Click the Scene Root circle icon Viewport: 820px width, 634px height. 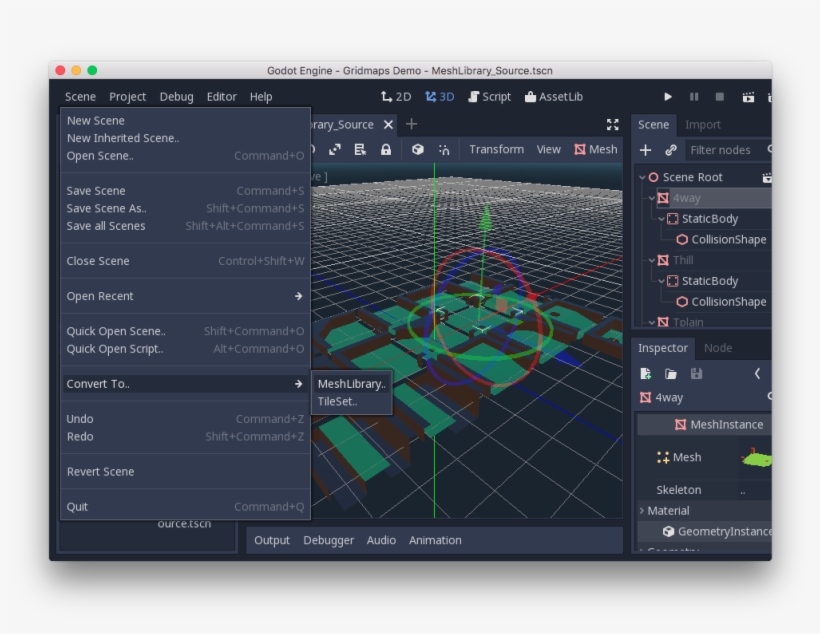click(653, 177)
